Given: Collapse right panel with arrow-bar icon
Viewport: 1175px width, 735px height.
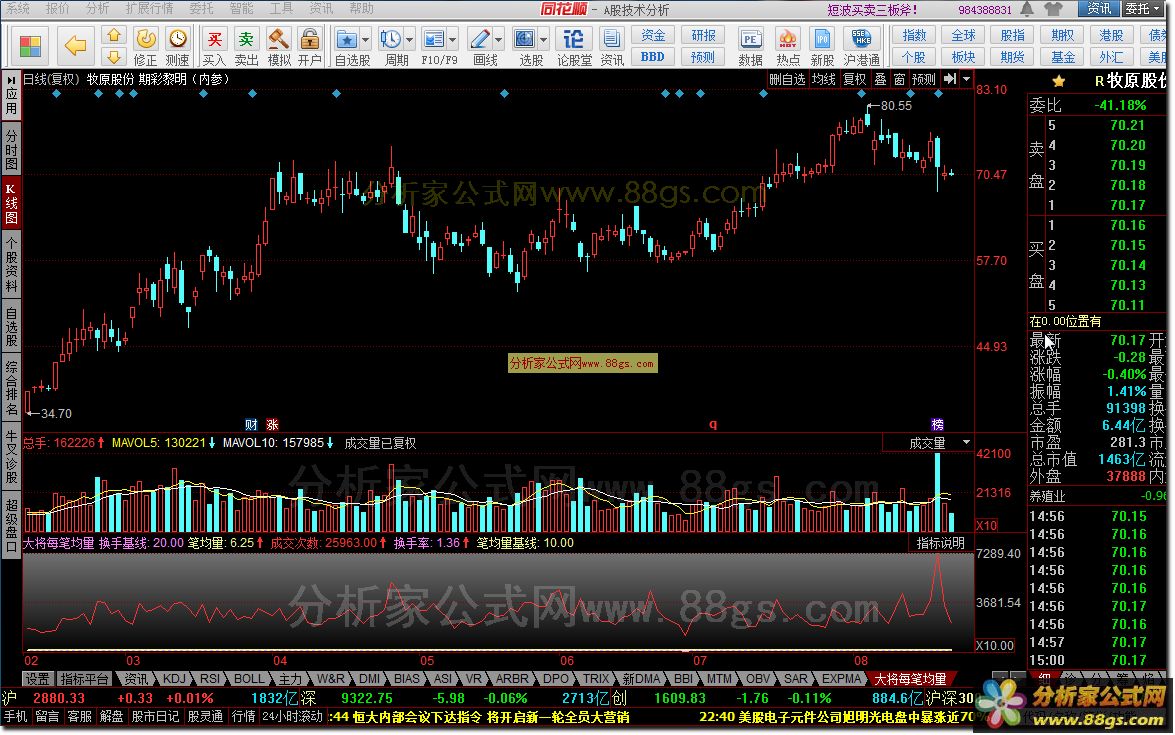Looking at the screenshot, I should pyautogui.click(x=949, y=79).
